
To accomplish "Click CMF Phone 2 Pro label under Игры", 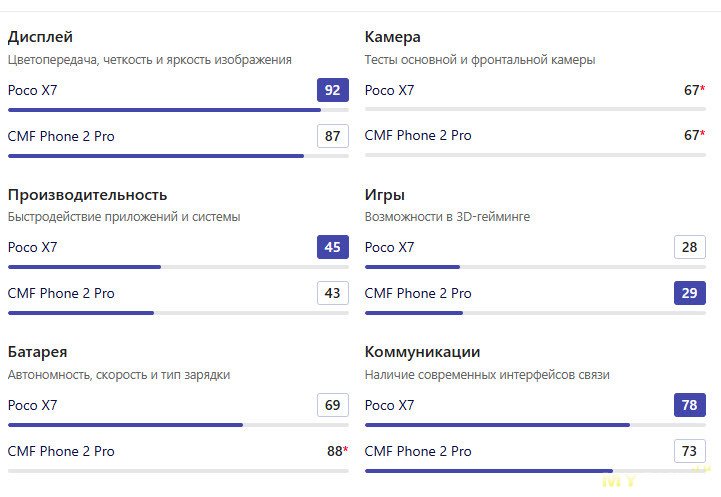I will point(418,293).
